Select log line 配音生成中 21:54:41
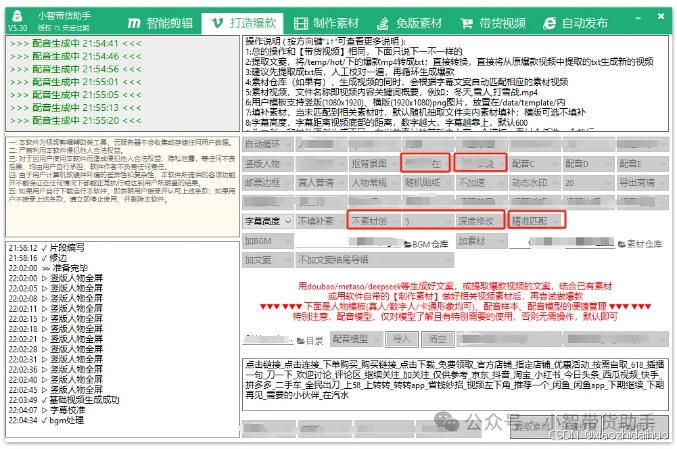The image size is (677, 449). click(76, 44)
